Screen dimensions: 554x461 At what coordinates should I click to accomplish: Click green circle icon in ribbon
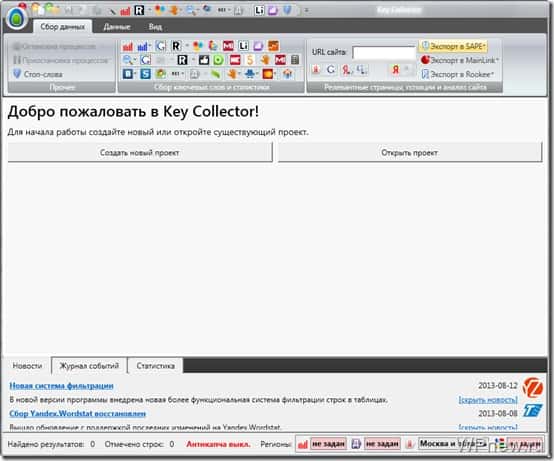(218, 60)
